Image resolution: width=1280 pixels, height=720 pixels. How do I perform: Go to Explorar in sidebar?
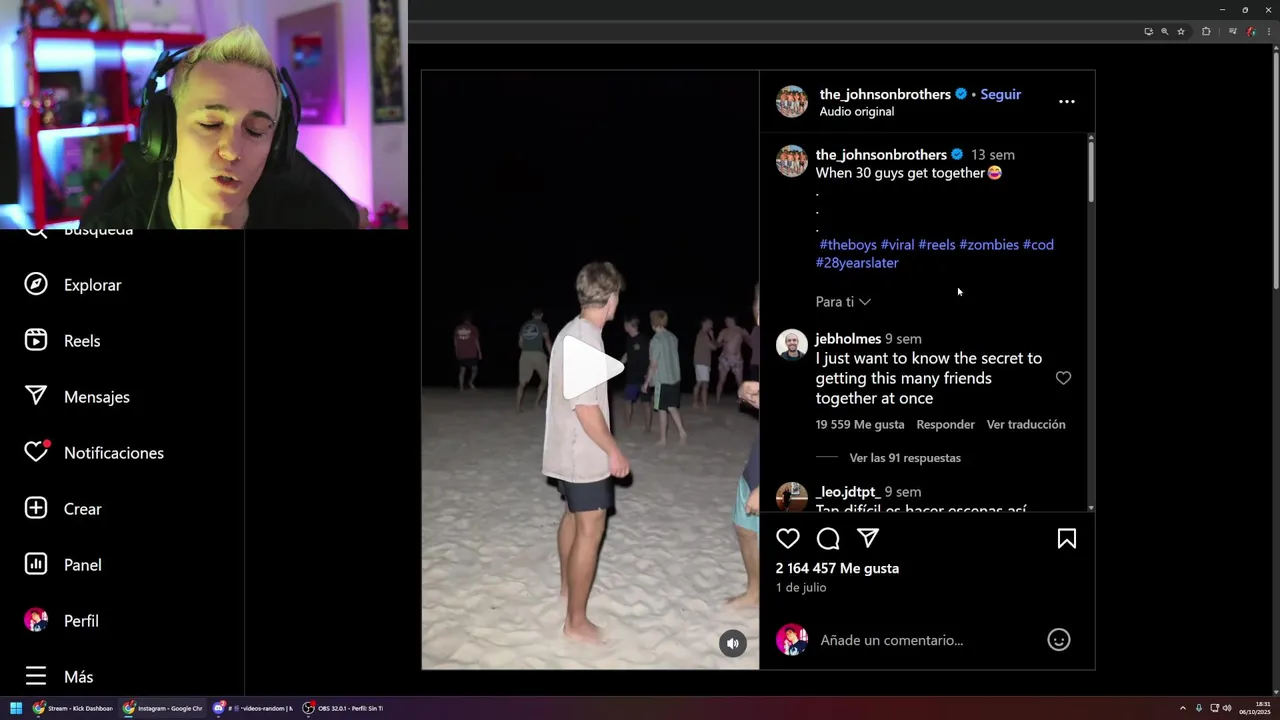[x=74, y=285]
